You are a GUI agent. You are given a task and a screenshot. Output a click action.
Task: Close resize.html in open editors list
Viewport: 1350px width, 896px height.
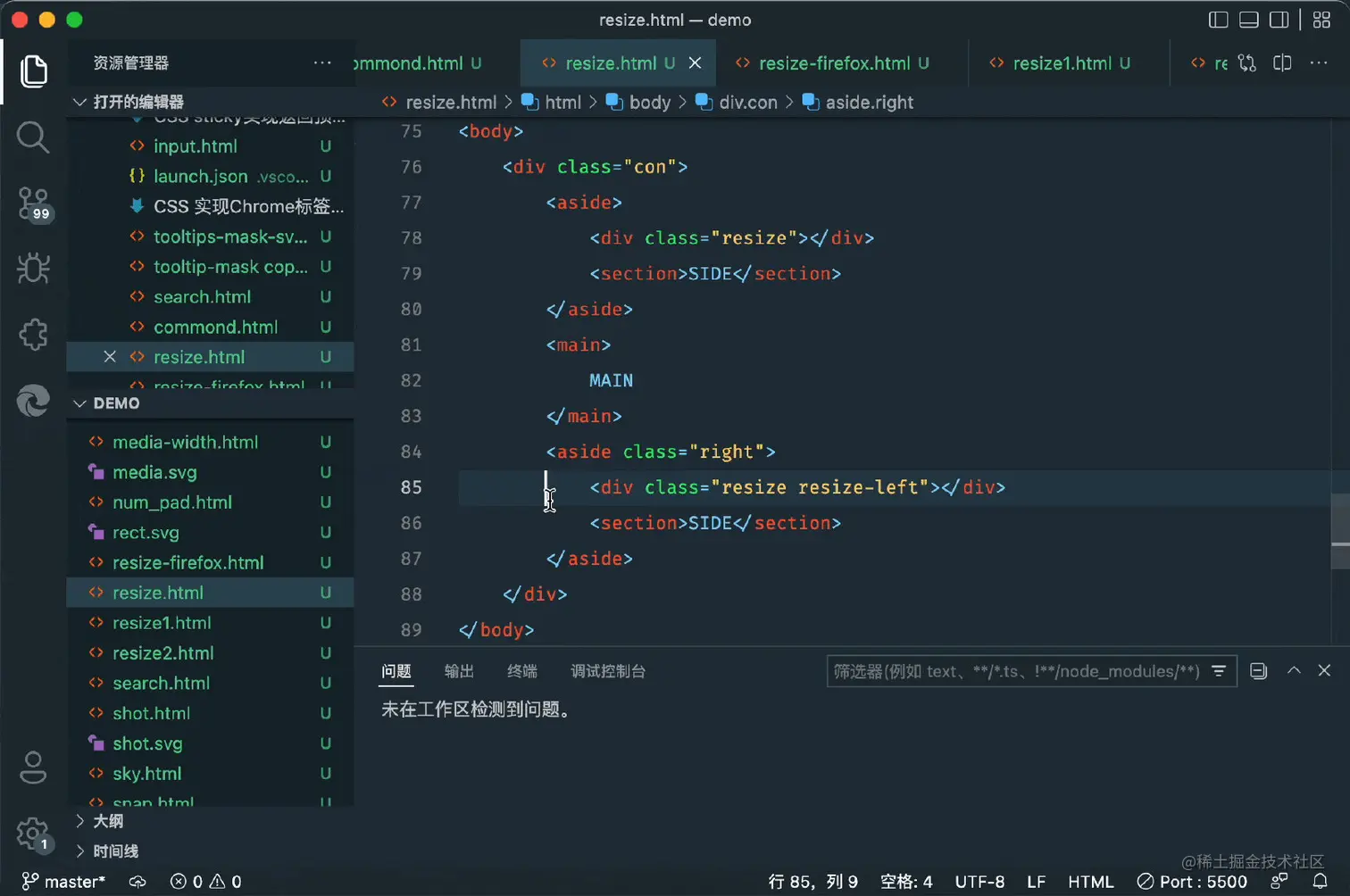pyautogui.click(x=110, y=357)
